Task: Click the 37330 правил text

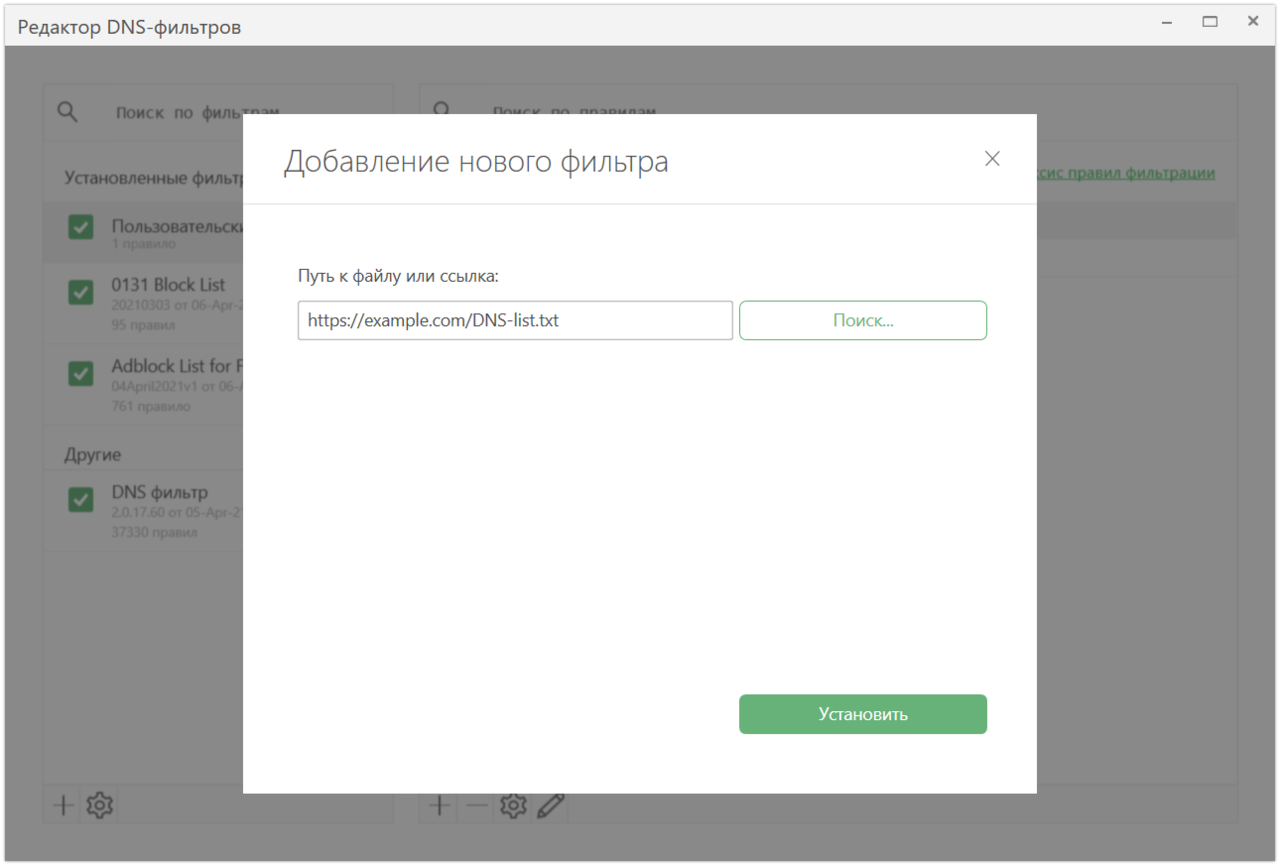Action: click(154, 532)
